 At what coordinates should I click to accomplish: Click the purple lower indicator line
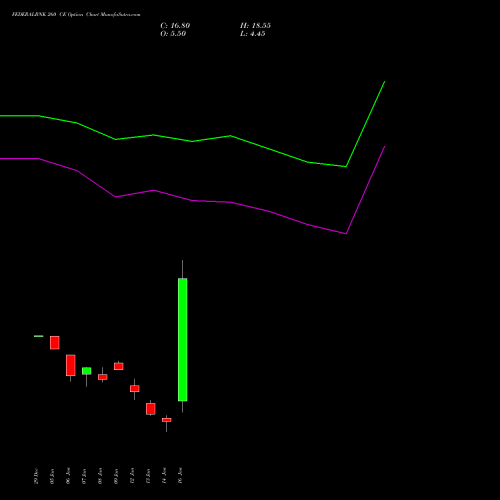[x=192, y=200]
